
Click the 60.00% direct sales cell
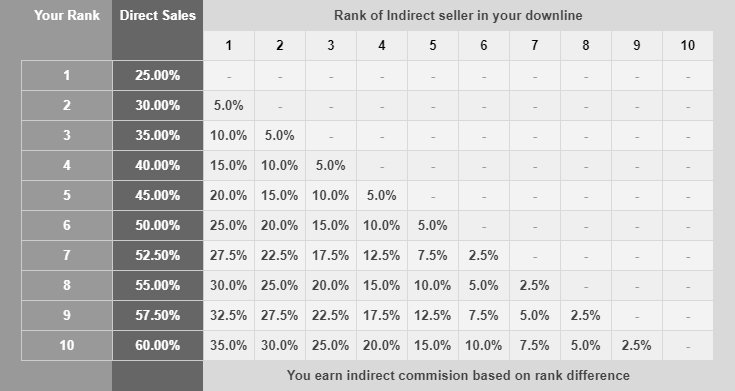point(158,346)
